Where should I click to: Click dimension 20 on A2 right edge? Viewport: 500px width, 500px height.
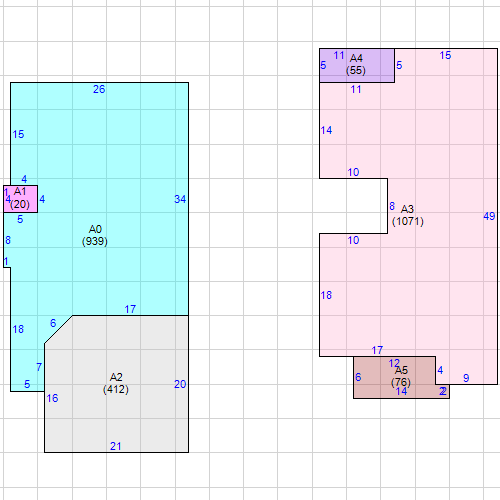180,384
